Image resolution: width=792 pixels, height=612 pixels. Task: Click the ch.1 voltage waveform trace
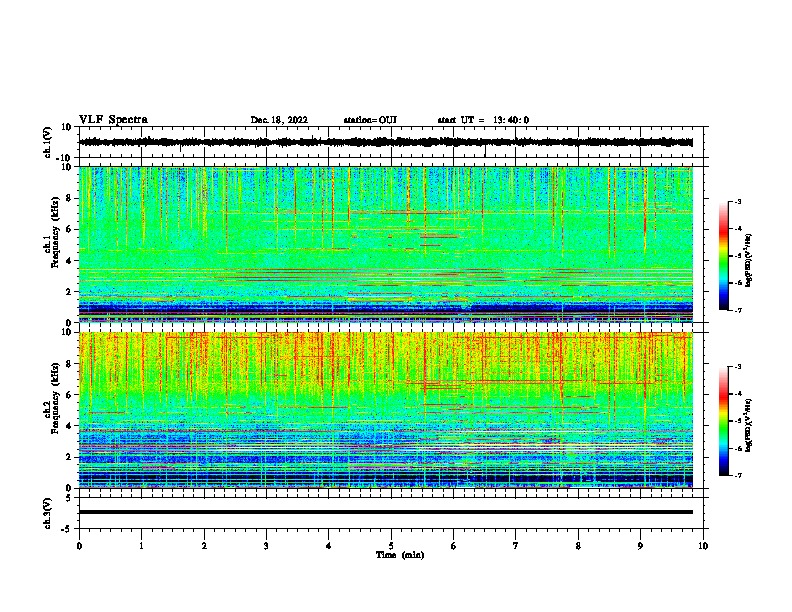386,142
